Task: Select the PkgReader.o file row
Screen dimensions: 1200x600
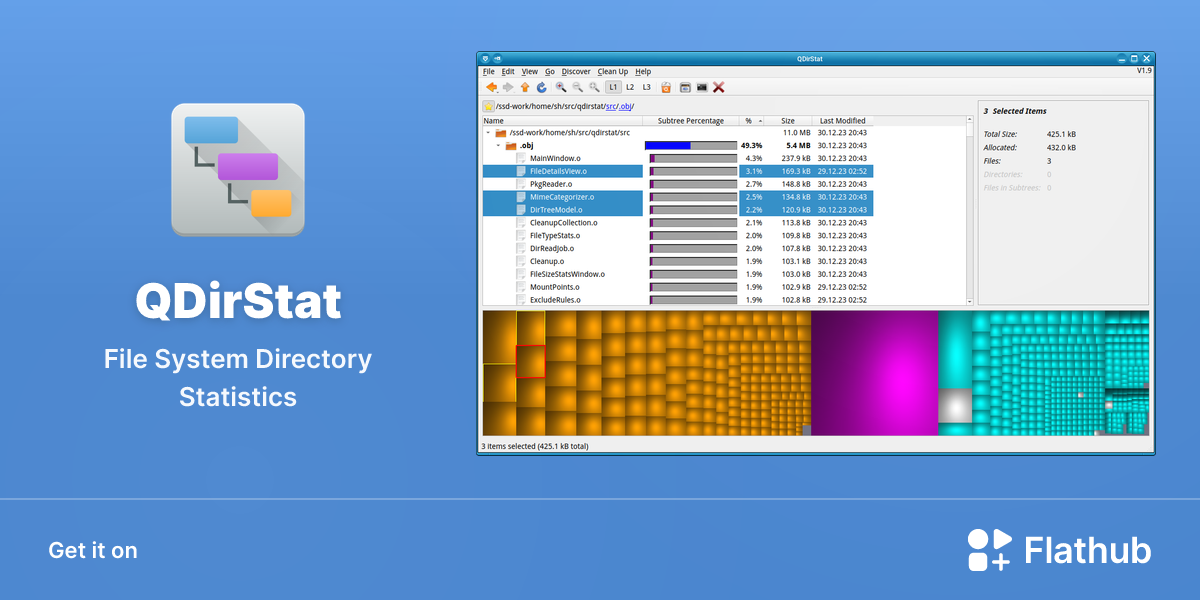Action: click(678, 184)
